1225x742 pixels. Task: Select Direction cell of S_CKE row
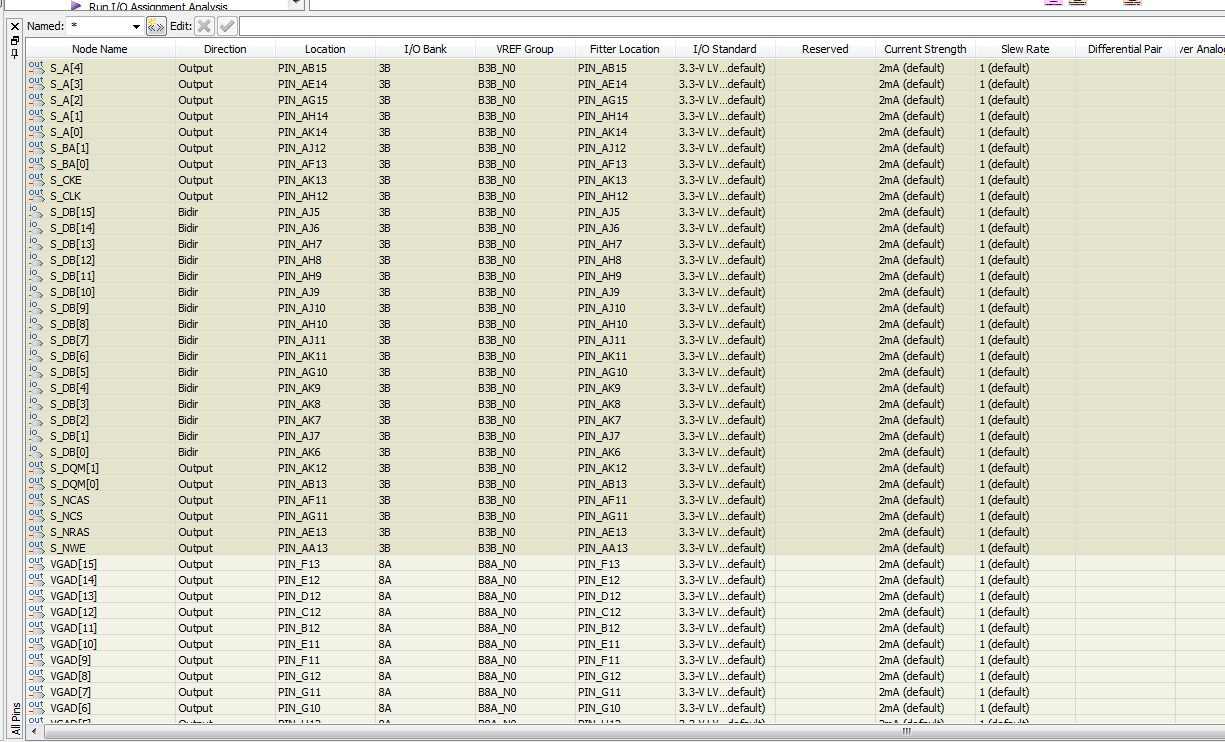point(196,180)
